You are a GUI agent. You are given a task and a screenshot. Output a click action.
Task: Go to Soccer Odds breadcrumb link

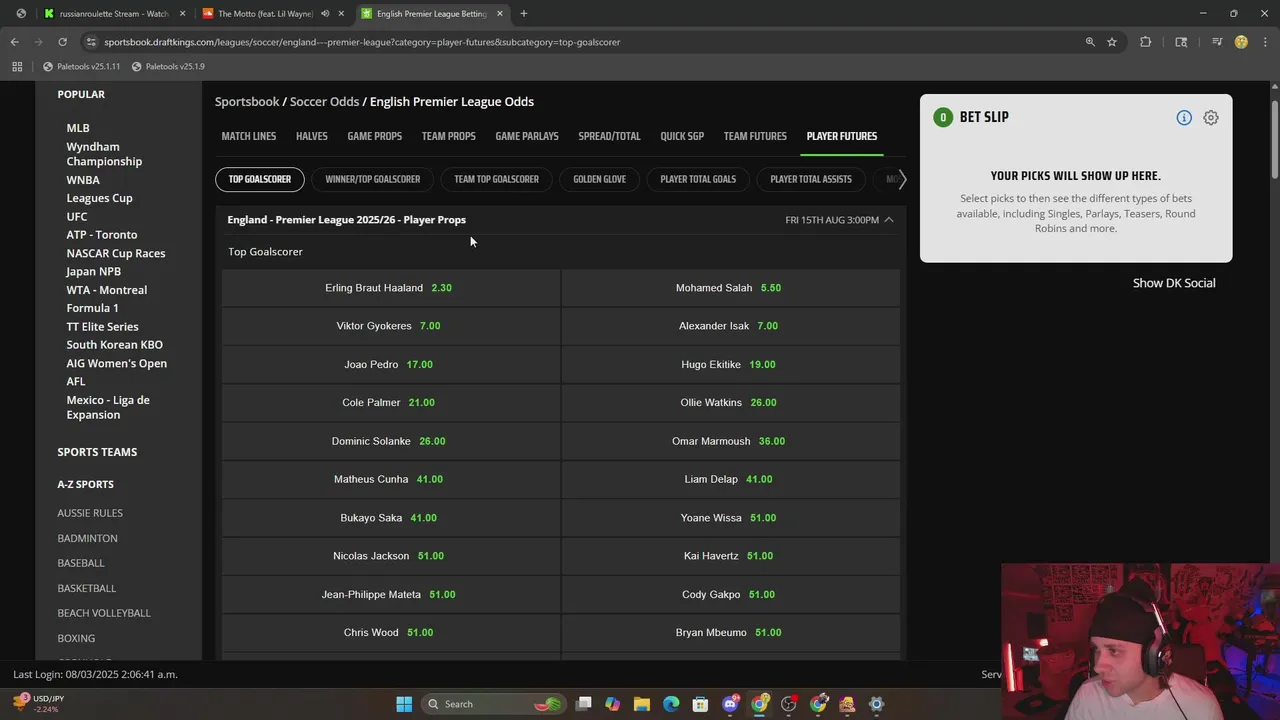point(324,102)
